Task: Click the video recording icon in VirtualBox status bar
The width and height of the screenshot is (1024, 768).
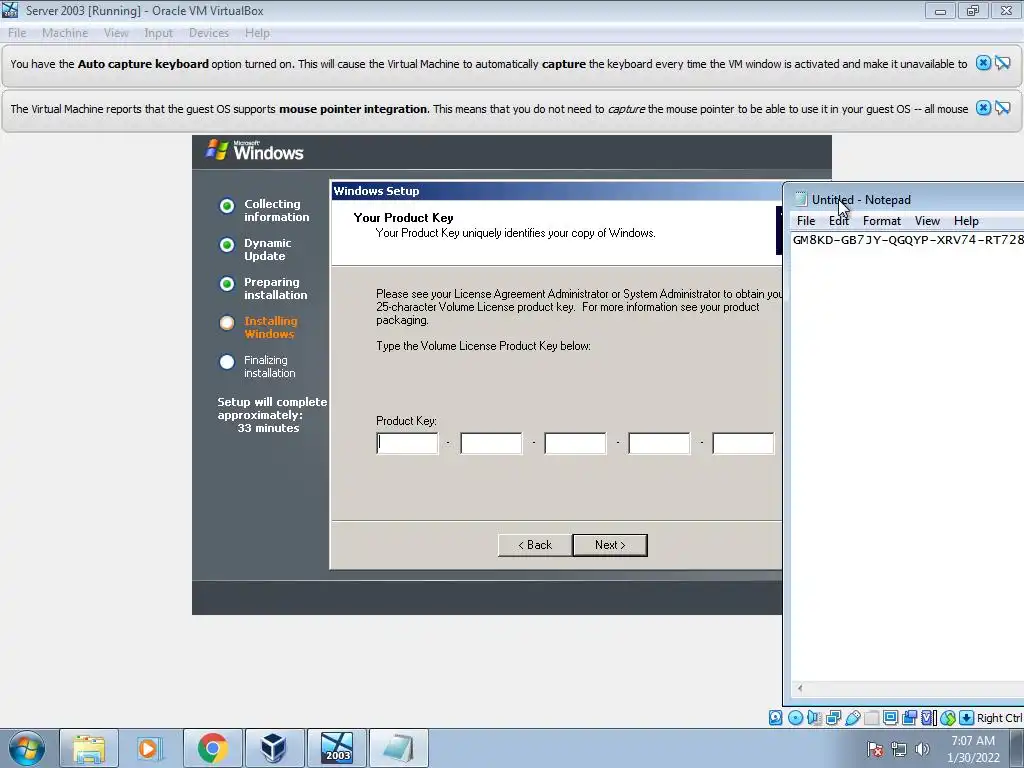Action: click(910, 718)
